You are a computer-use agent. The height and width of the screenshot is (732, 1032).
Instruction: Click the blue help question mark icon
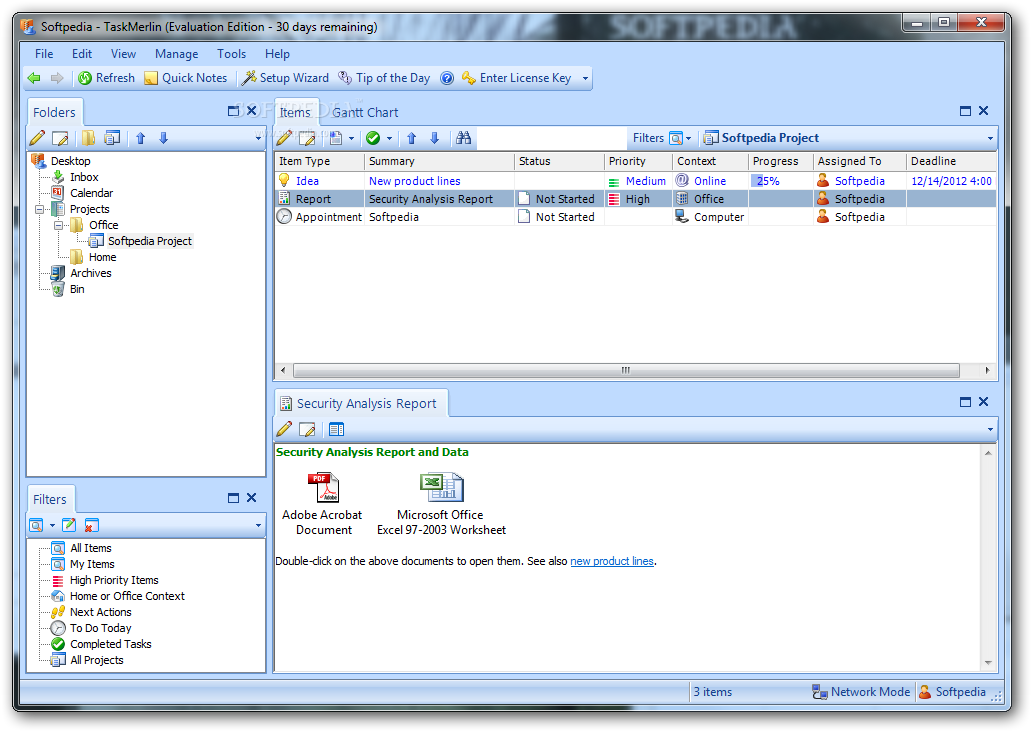[x=447, y=78]
